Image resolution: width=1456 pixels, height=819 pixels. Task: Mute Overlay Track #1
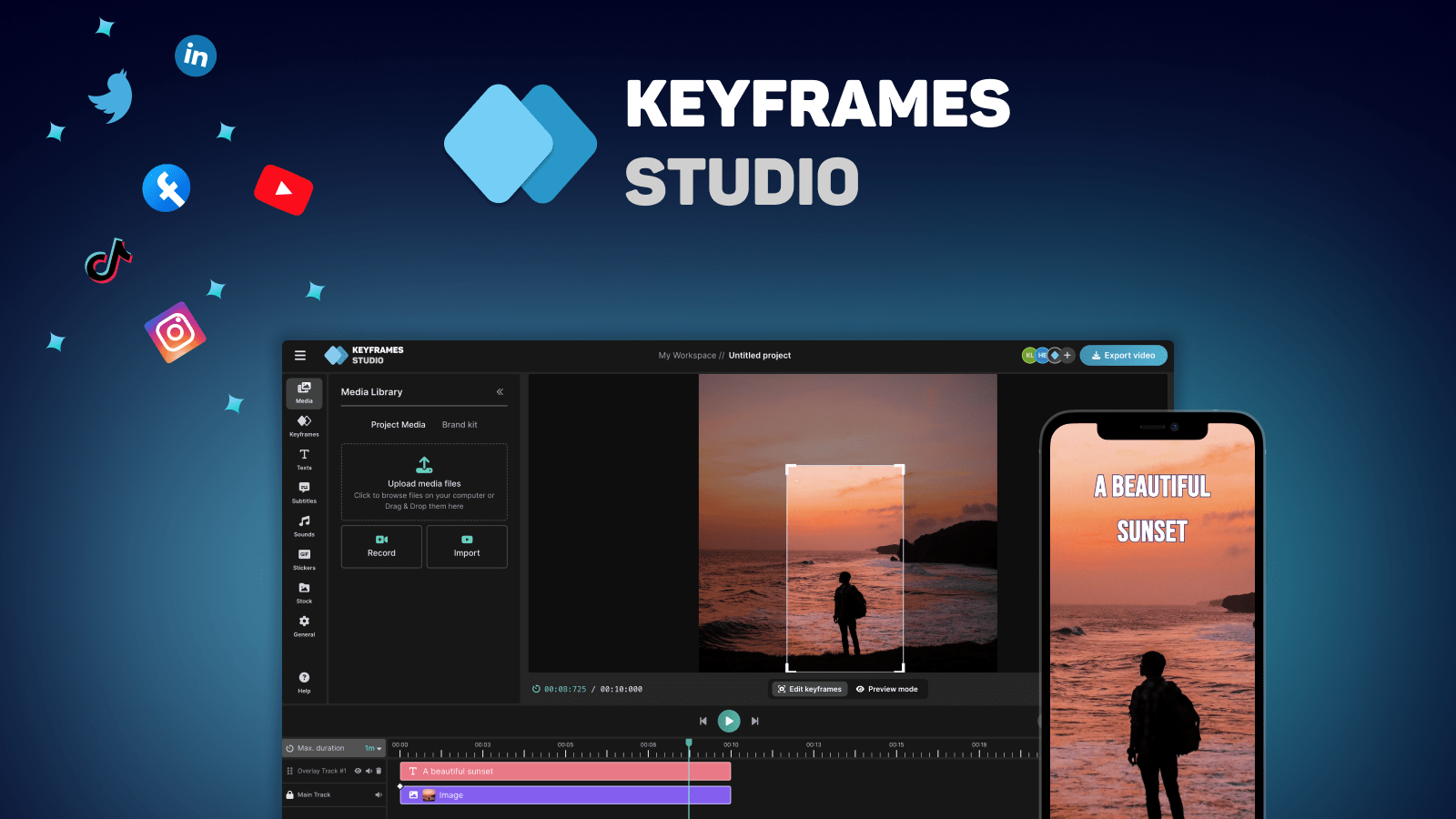(369, 771)
